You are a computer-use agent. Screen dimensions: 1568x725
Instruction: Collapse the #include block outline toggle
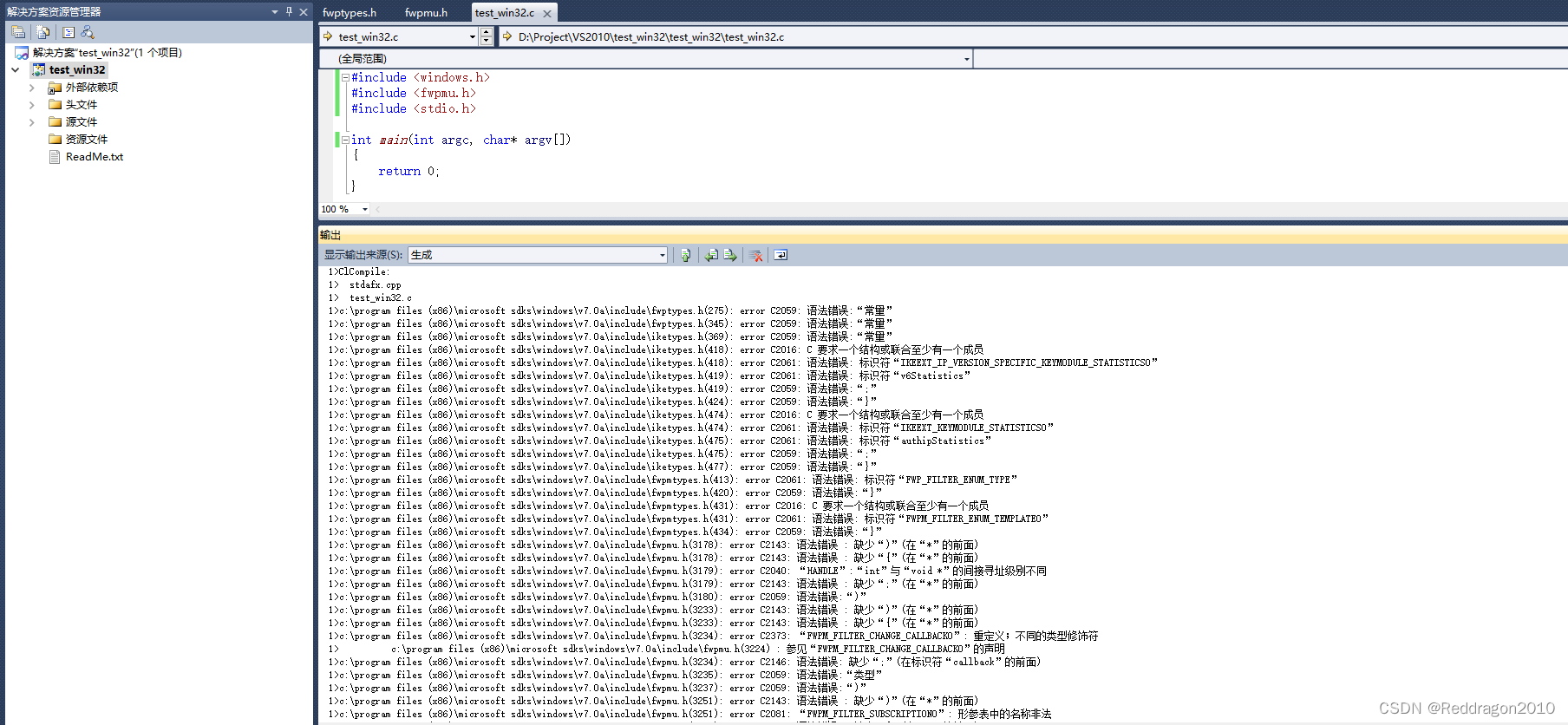pyautogui.click(x=345, y=77)
